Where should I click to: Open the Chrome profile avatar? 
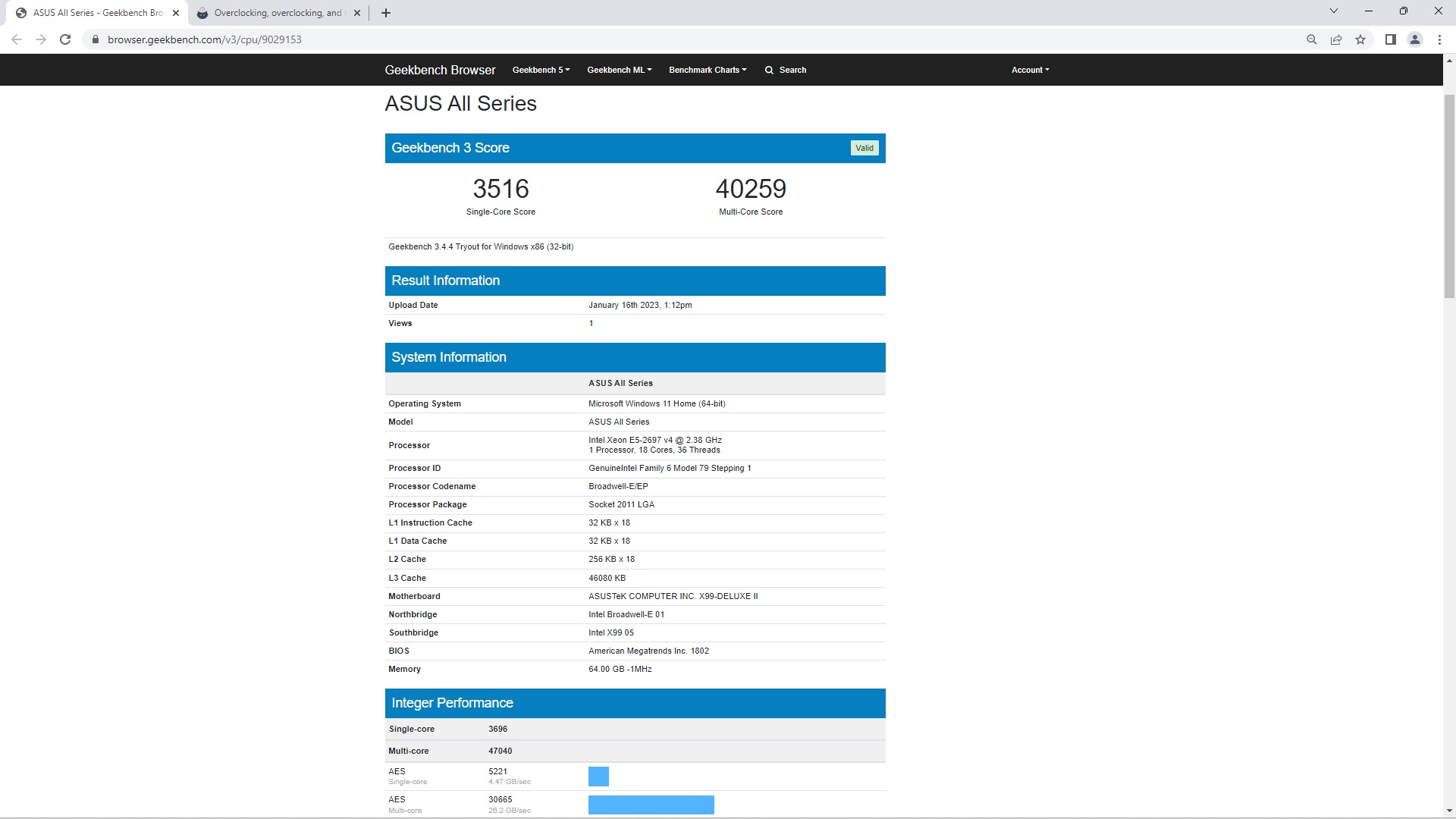(x=1415, y=39)
